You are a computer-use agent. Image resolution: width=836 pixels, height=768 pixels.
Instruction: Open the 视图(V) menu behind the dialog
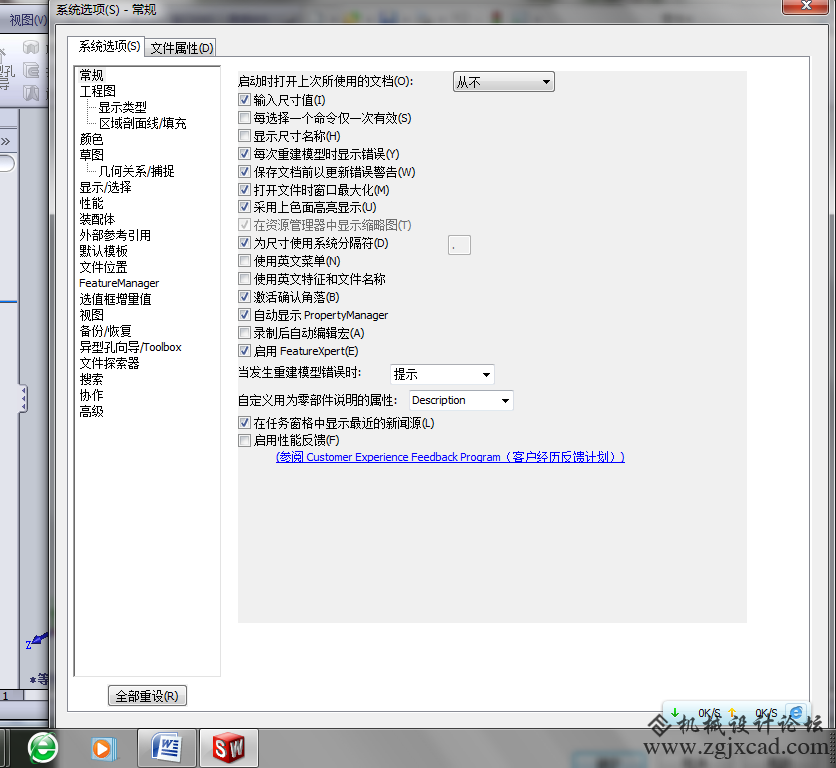(28, 20)
